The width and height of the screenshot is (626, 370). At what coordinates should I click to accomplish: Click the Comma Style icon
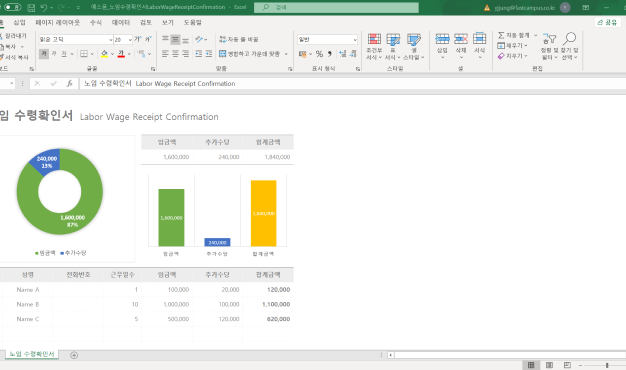point(329,53)
